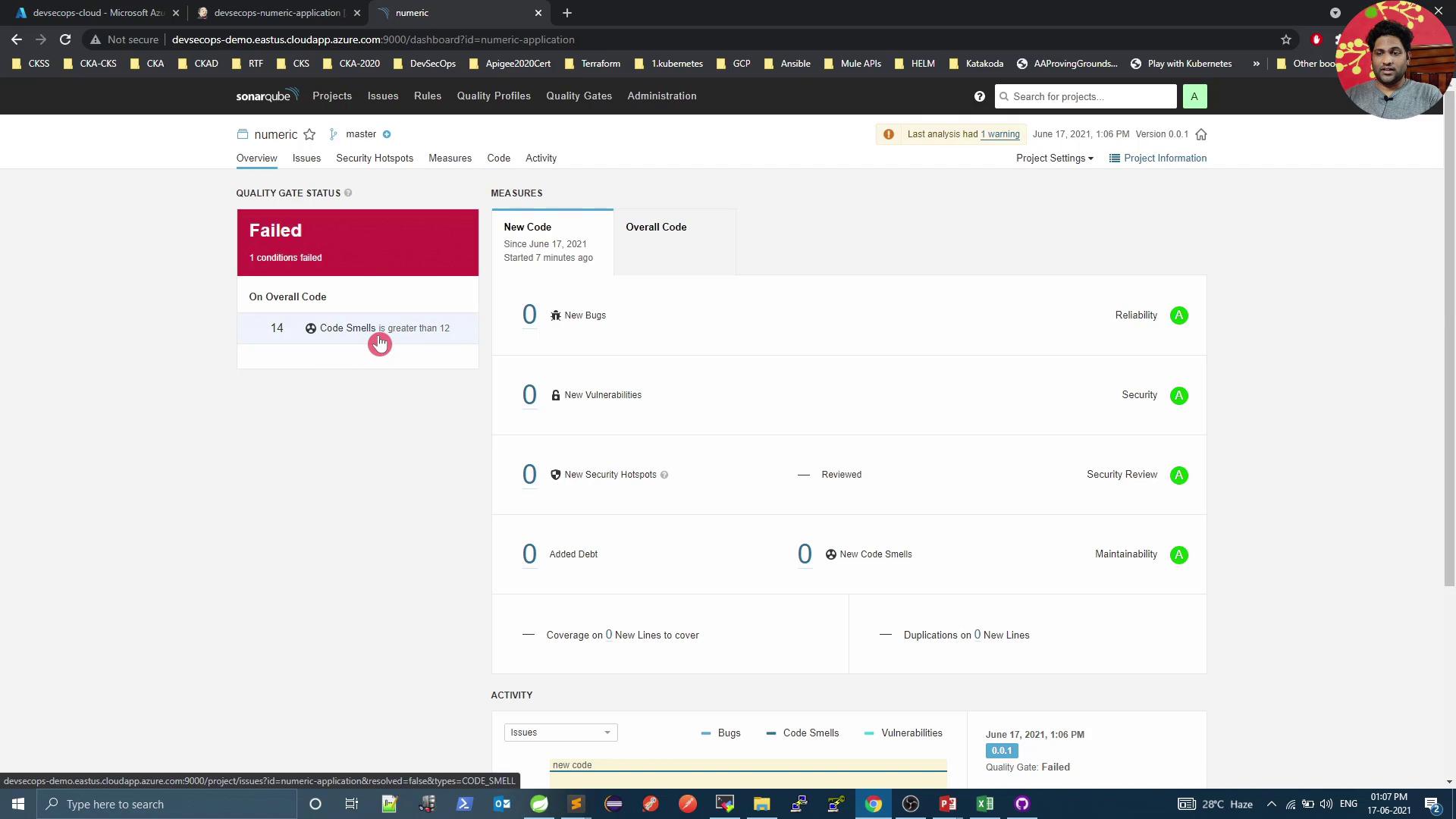Click the New Security Hotspots help icon

click(x=664, y=475)
